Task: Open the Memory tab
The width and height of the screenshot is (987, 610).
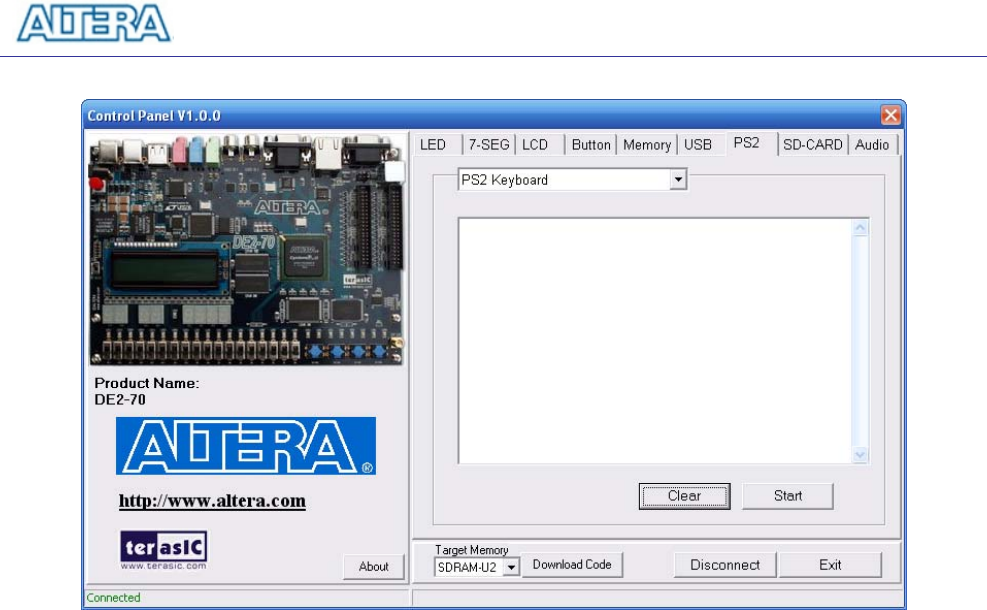Action: click(646, 145)
